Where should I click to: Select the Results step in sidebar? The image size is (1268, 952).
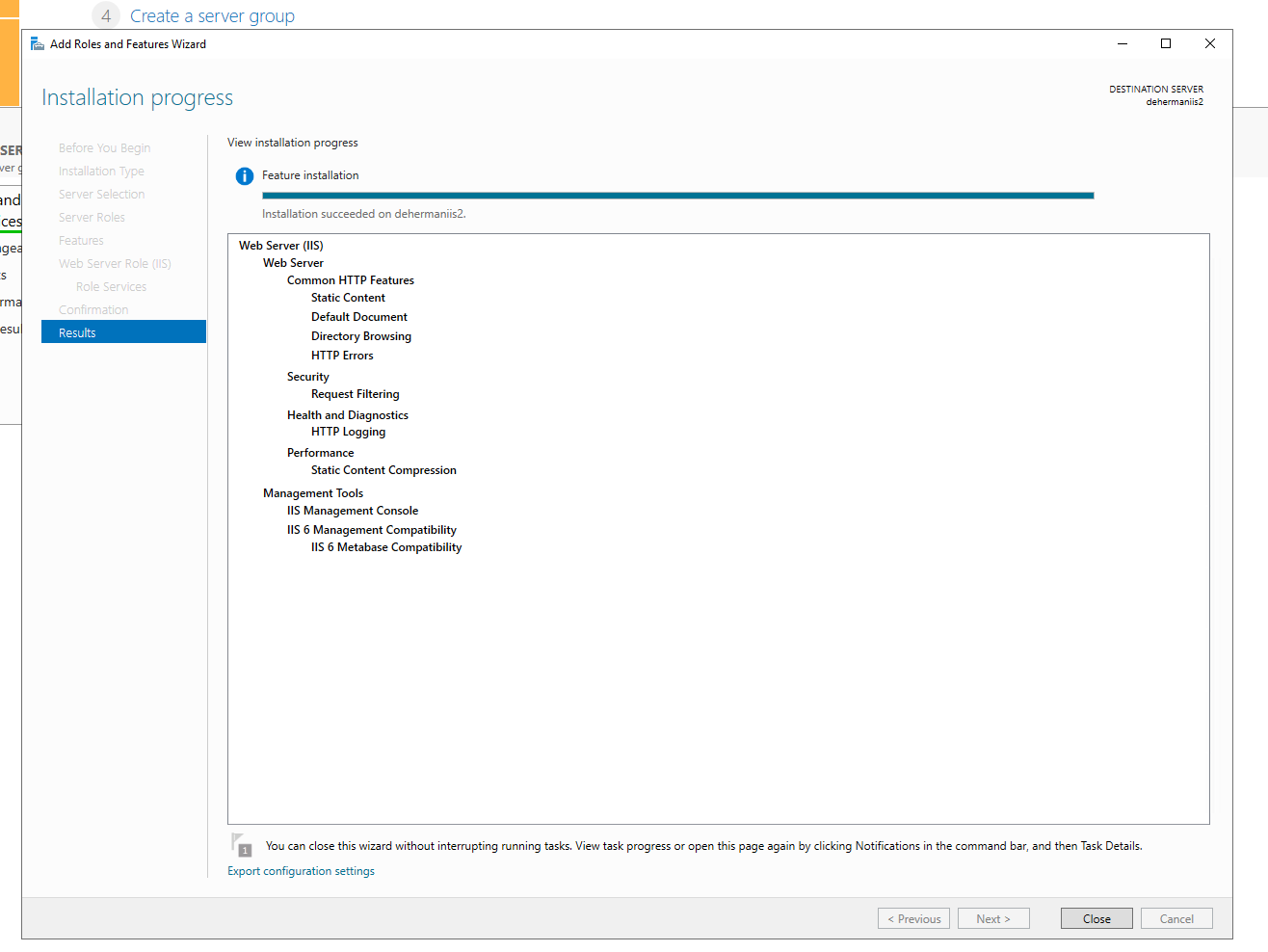click(123, 331)
